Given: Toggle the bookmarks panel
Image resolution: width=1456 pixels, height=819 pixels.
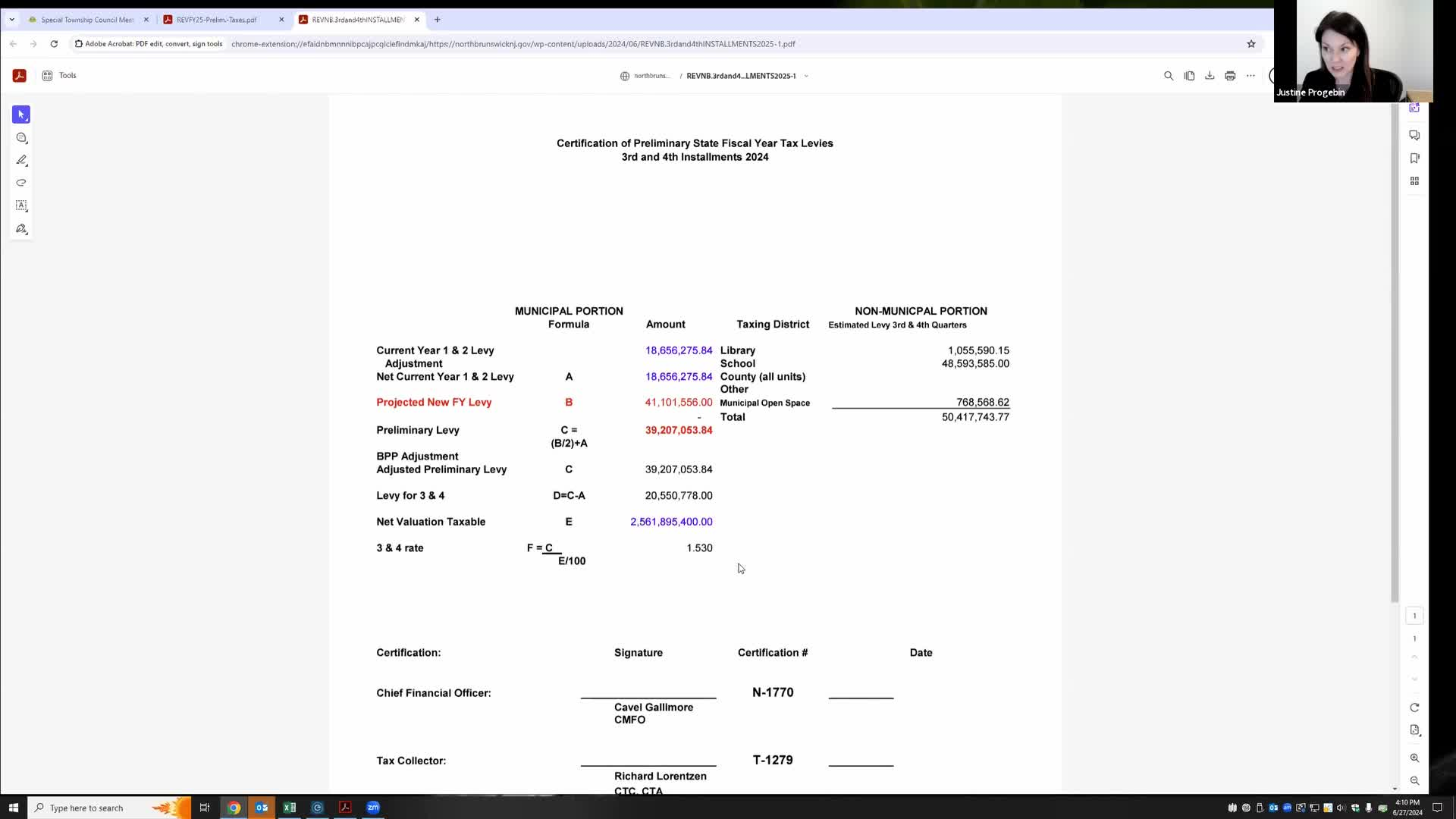Looking at the screenshot, I should click(1414, 158).
